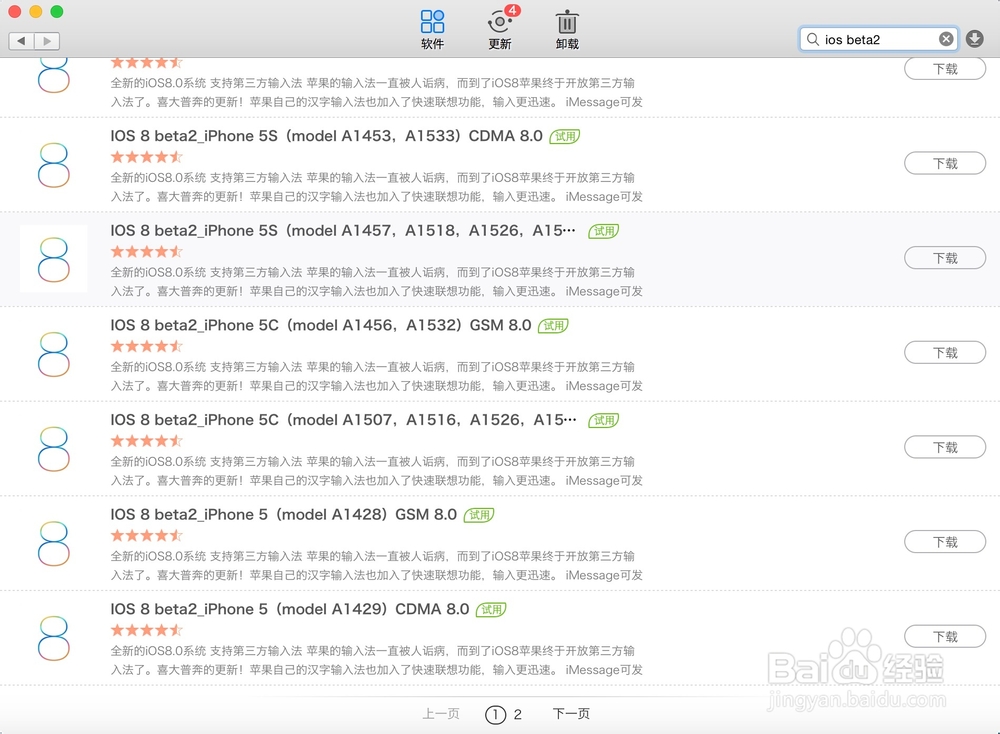The image size is (1000, 734).
Task: Click star rating of 5S A1453 CDMA entry
Action: (x=147, y=156)
